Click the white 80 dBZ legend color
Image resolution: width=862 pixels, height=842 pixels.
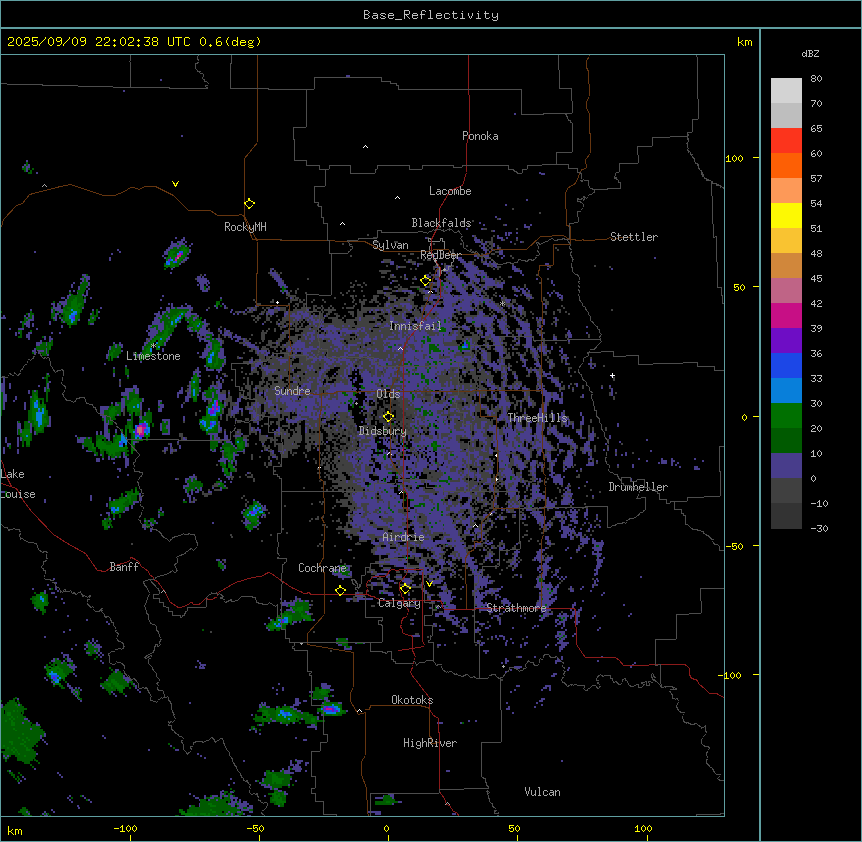786,90
